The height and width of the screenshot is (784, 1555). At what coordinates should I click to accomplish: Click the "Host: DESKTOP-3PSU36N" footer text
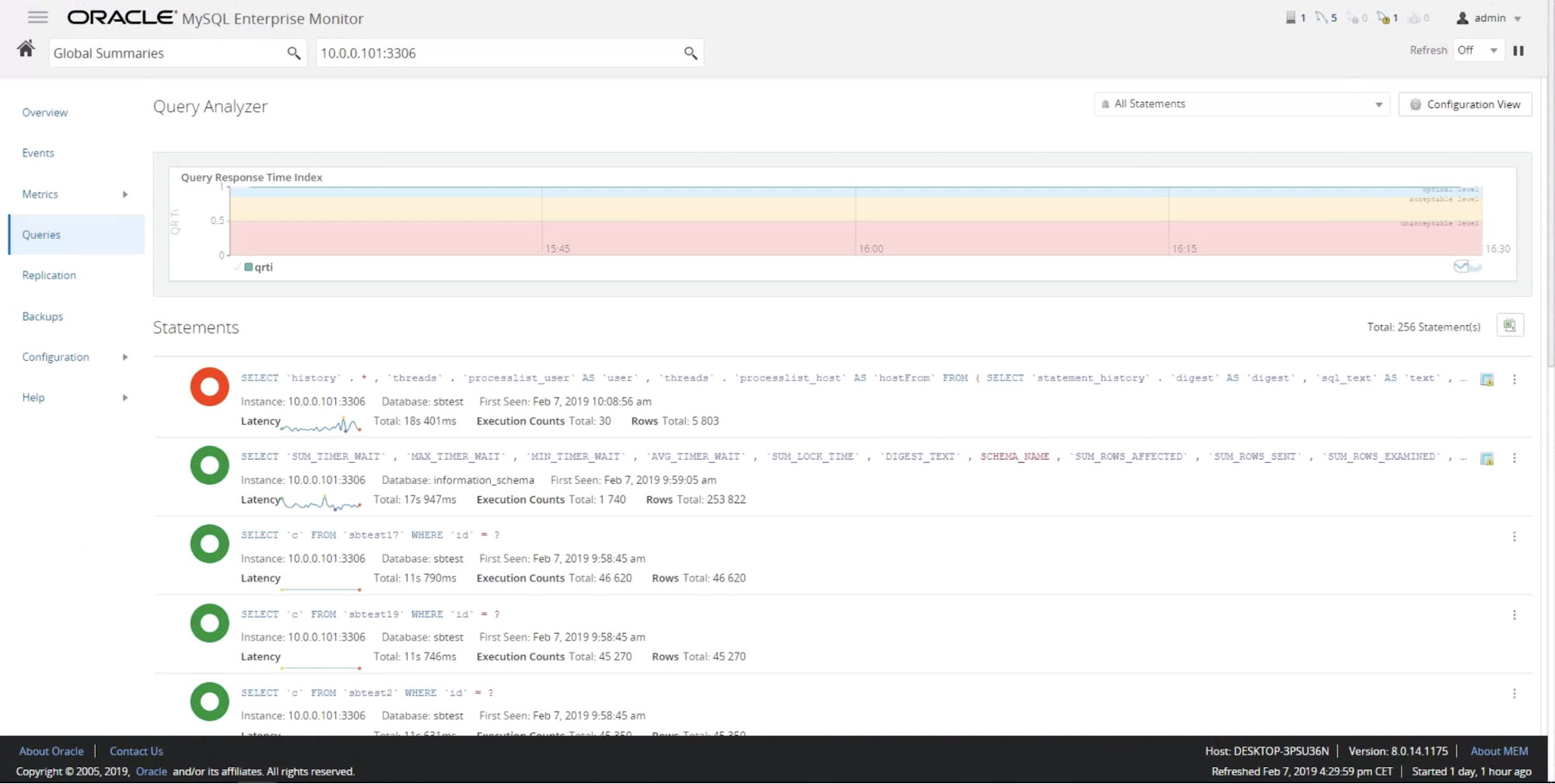pyautogui.click(x=1266, y=751)
